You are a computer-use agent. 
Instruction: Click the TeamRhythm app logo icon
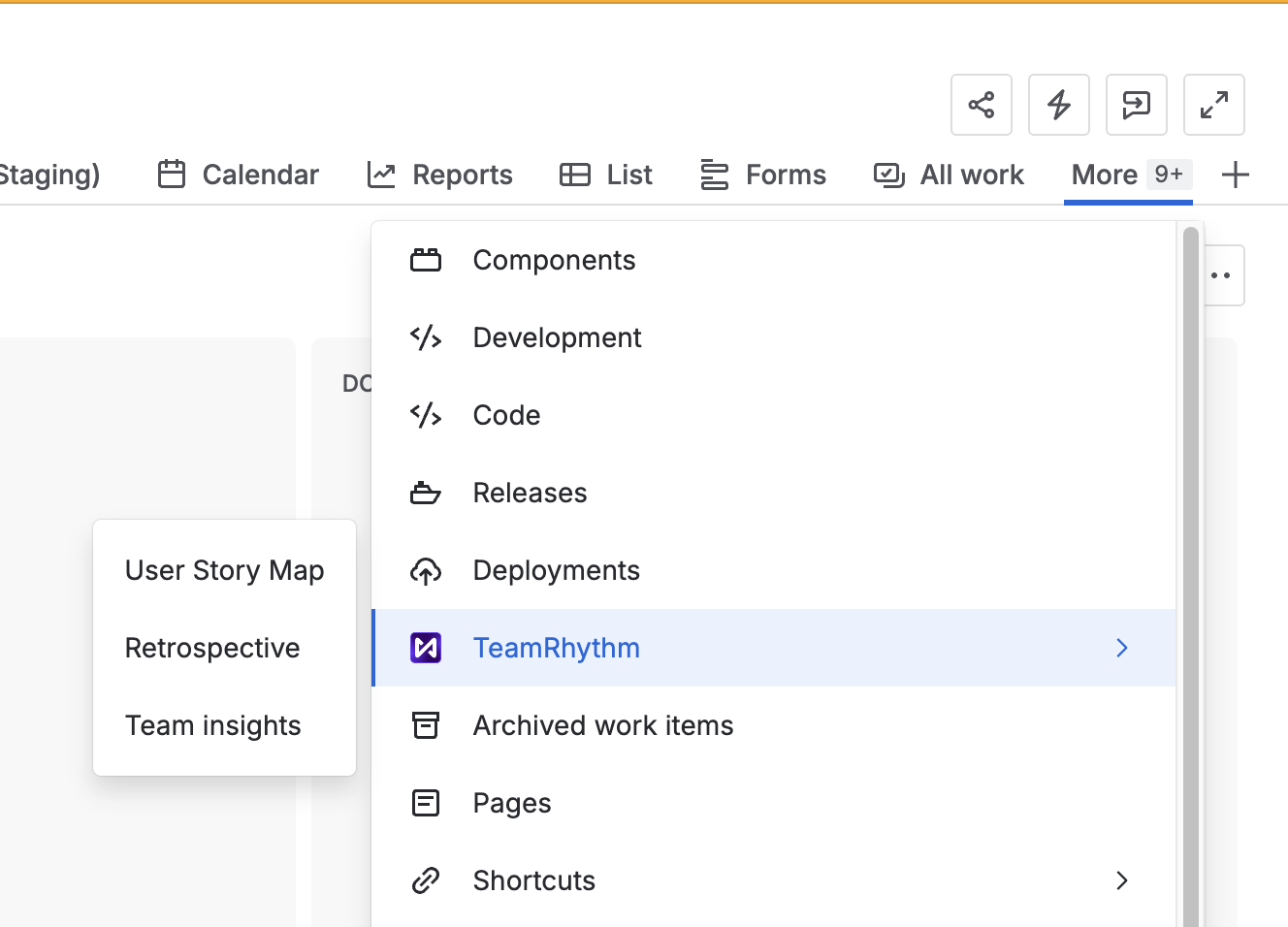point(426,648)
